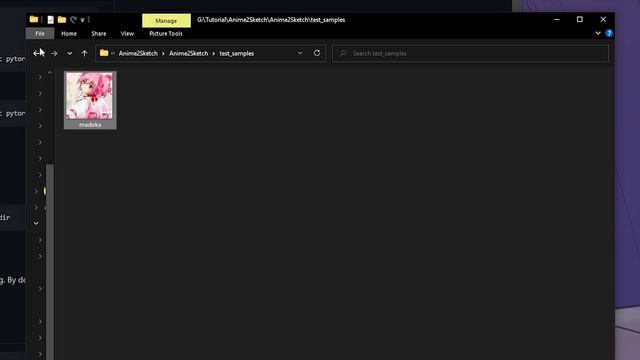
Task: Open the address bar history dropdown
Action: tap(300, 53)
